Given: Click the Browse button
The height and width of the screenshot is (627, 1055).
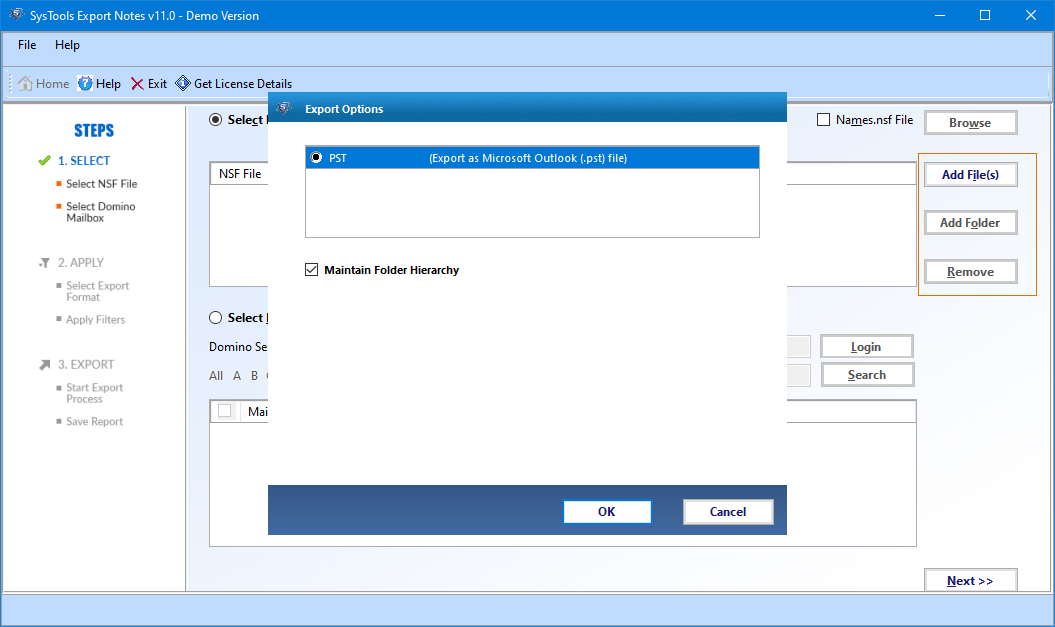Looking at the screenshot, I should (970, 122).
